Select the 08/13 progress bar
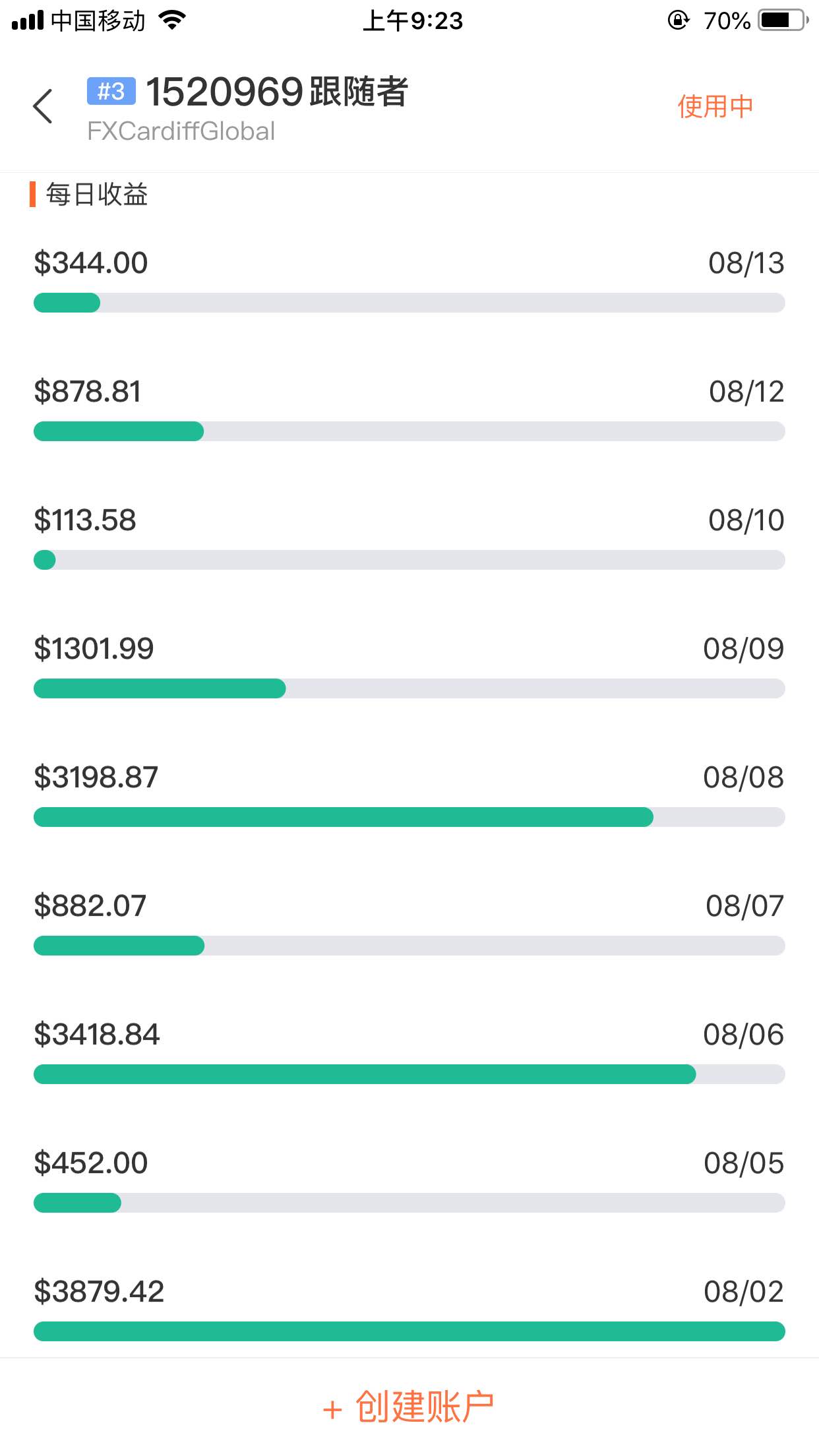The width and height of the screenshot is (819, 1456). pyautogui.click(x=409, y=303)
